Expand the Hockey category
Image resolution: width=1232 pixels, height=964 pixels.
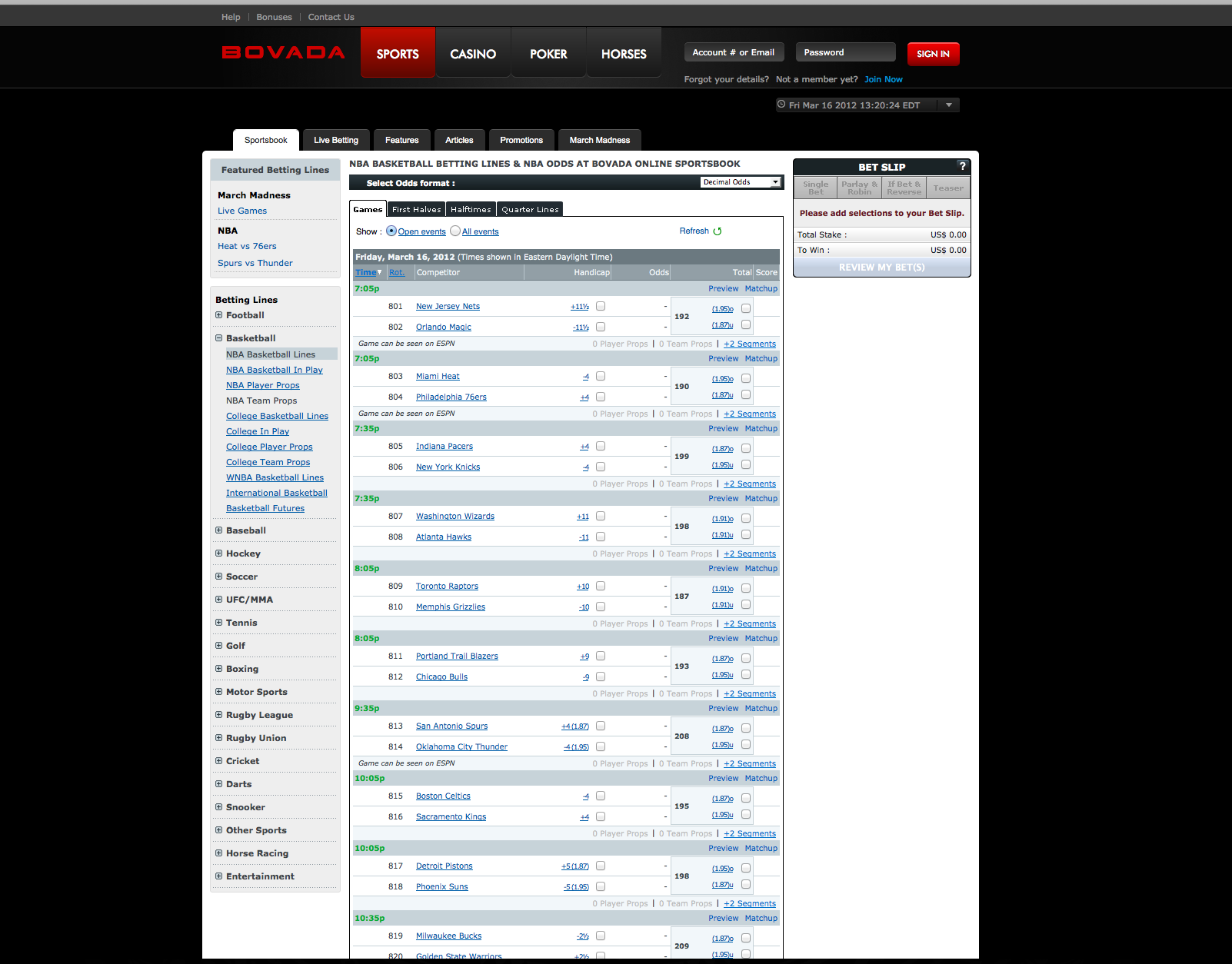tap(219, 553)
